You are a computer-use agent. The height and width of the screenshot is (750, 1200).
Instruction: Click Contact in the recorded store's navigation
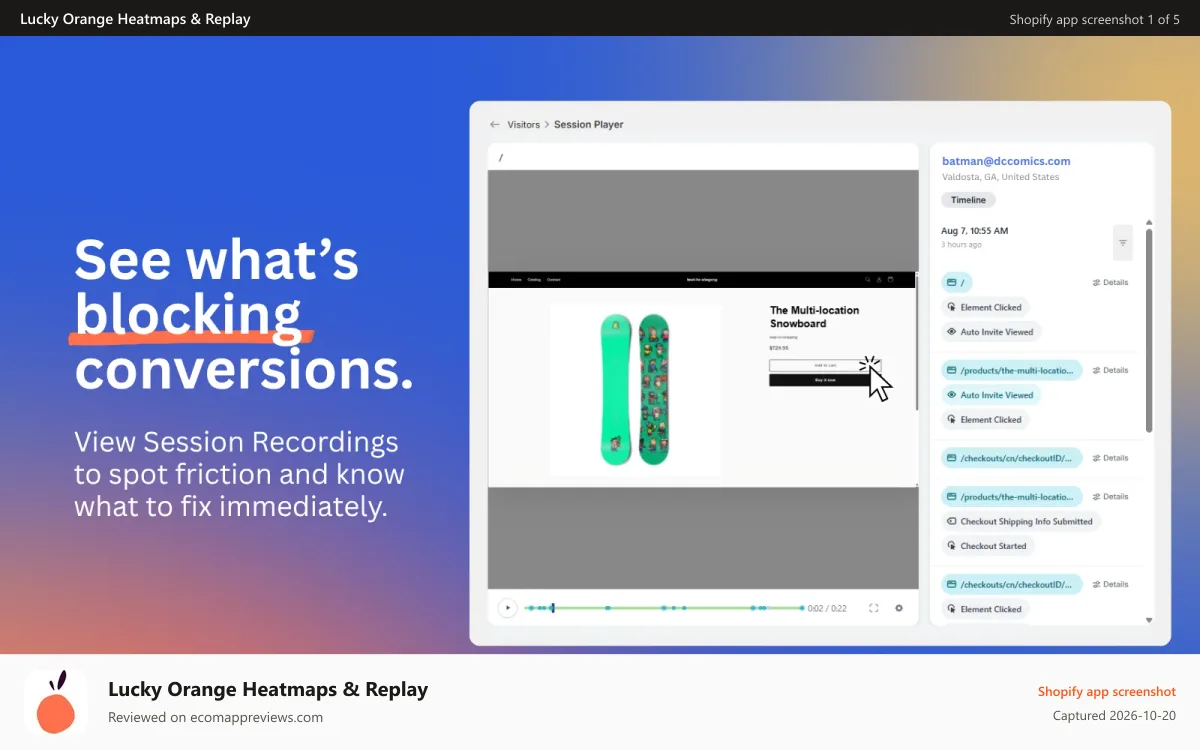pyautogui.click(x=554, y=280)
